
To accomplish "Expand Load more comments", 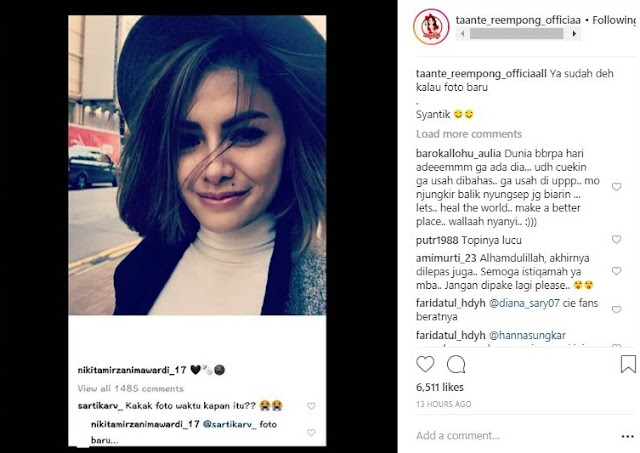I will click(x=469, y=134).
